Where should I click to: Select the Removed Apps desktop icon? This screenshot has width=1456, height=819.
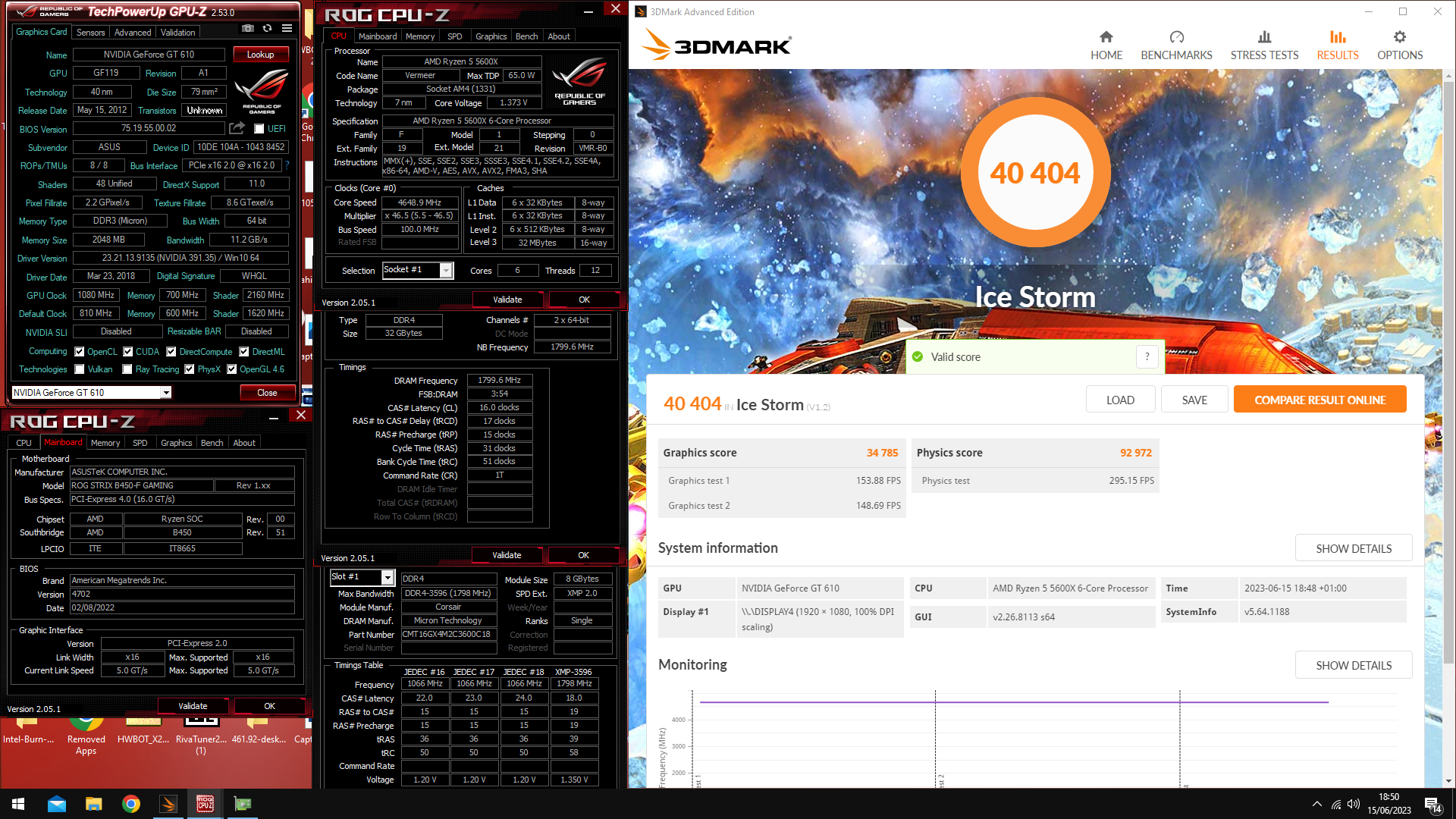click(x=86, y=738)
